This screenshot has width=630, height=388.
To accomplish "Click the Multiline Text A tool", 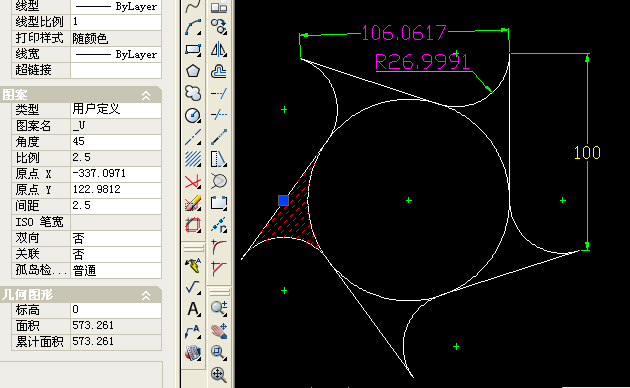I will pos(193,309).
